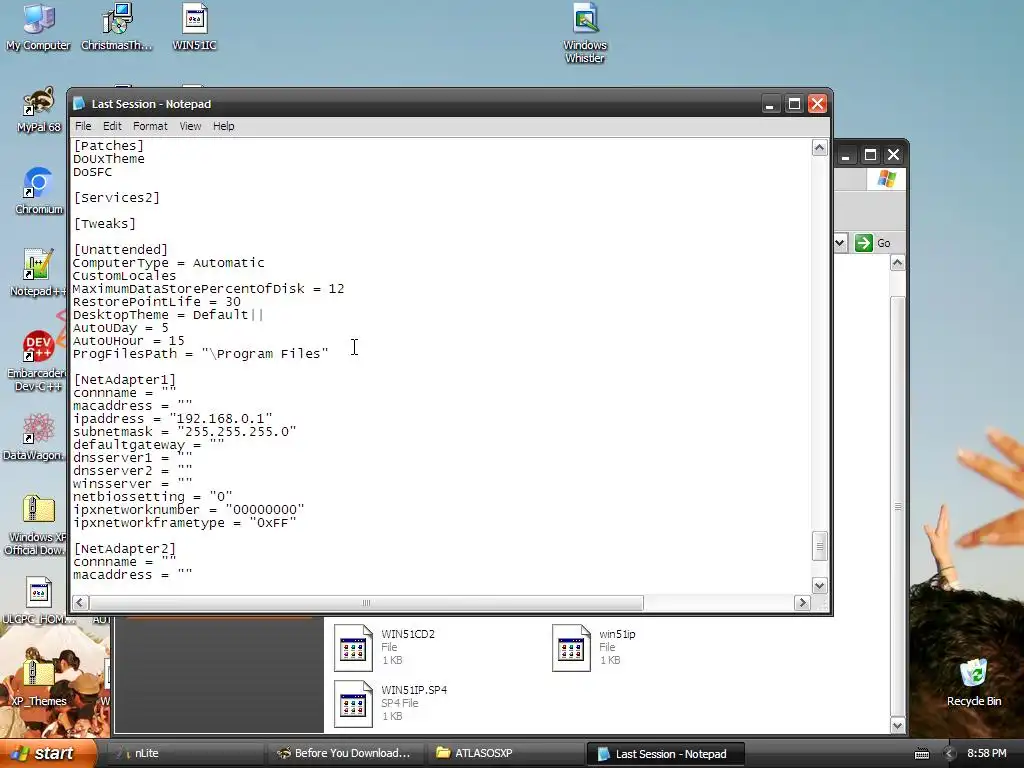Click the keyboard icon in system tray

(x=921, y=754)
